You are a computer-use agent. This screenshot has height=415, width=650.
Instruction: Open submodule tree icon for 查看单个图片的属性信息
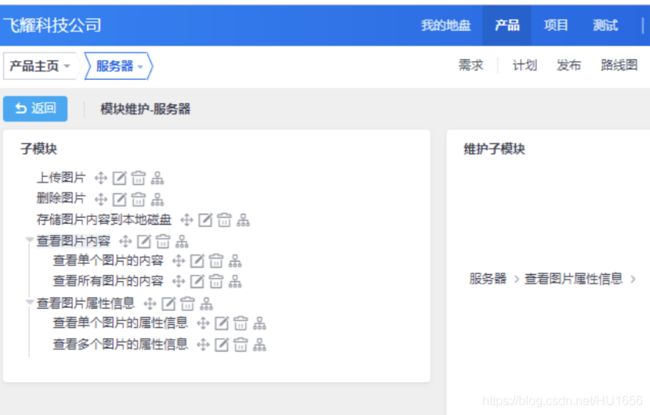[x=259, y=323]
